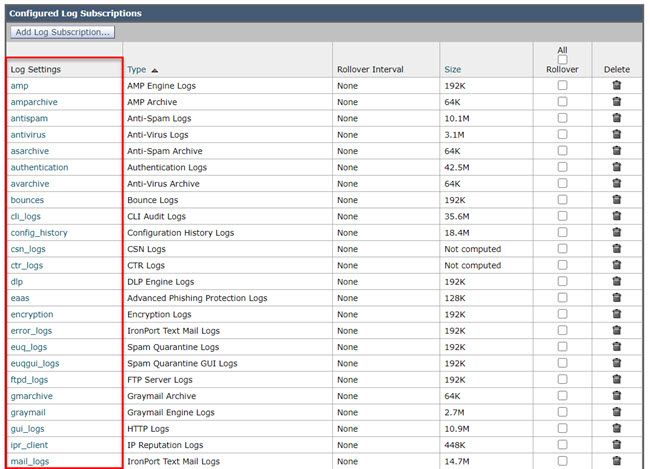This screenshot has height=469, width=650.
Task: Tick rollover checkbox for gui_logs
Action: [x=562, y=428]
